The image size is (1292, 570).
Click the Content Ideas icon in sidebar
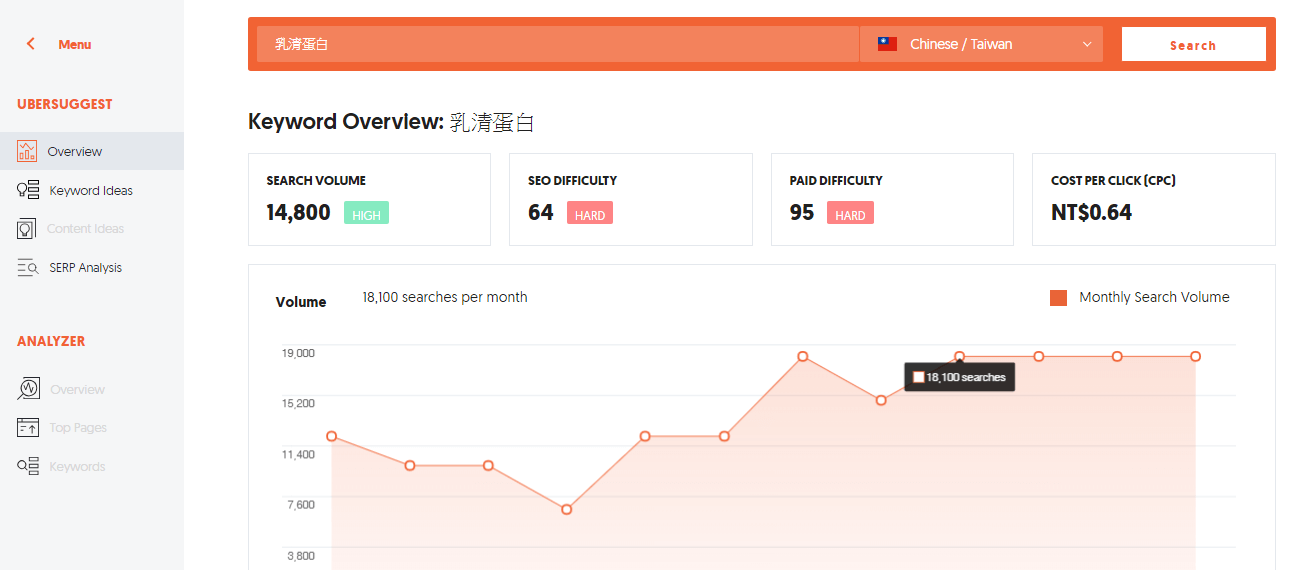click(27, 229)
